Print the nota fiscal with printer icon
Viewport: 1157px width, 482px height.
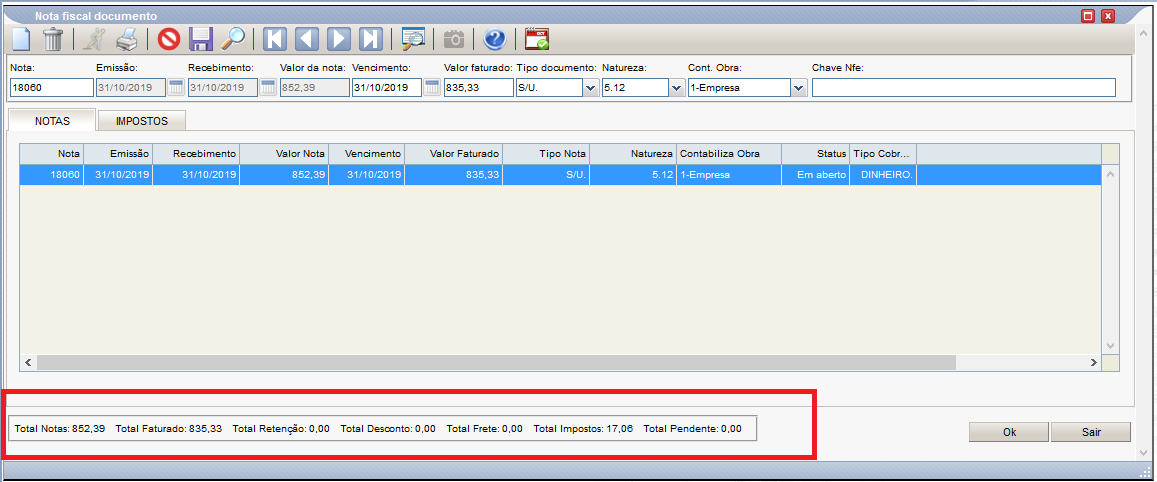(x=126, y=38)
